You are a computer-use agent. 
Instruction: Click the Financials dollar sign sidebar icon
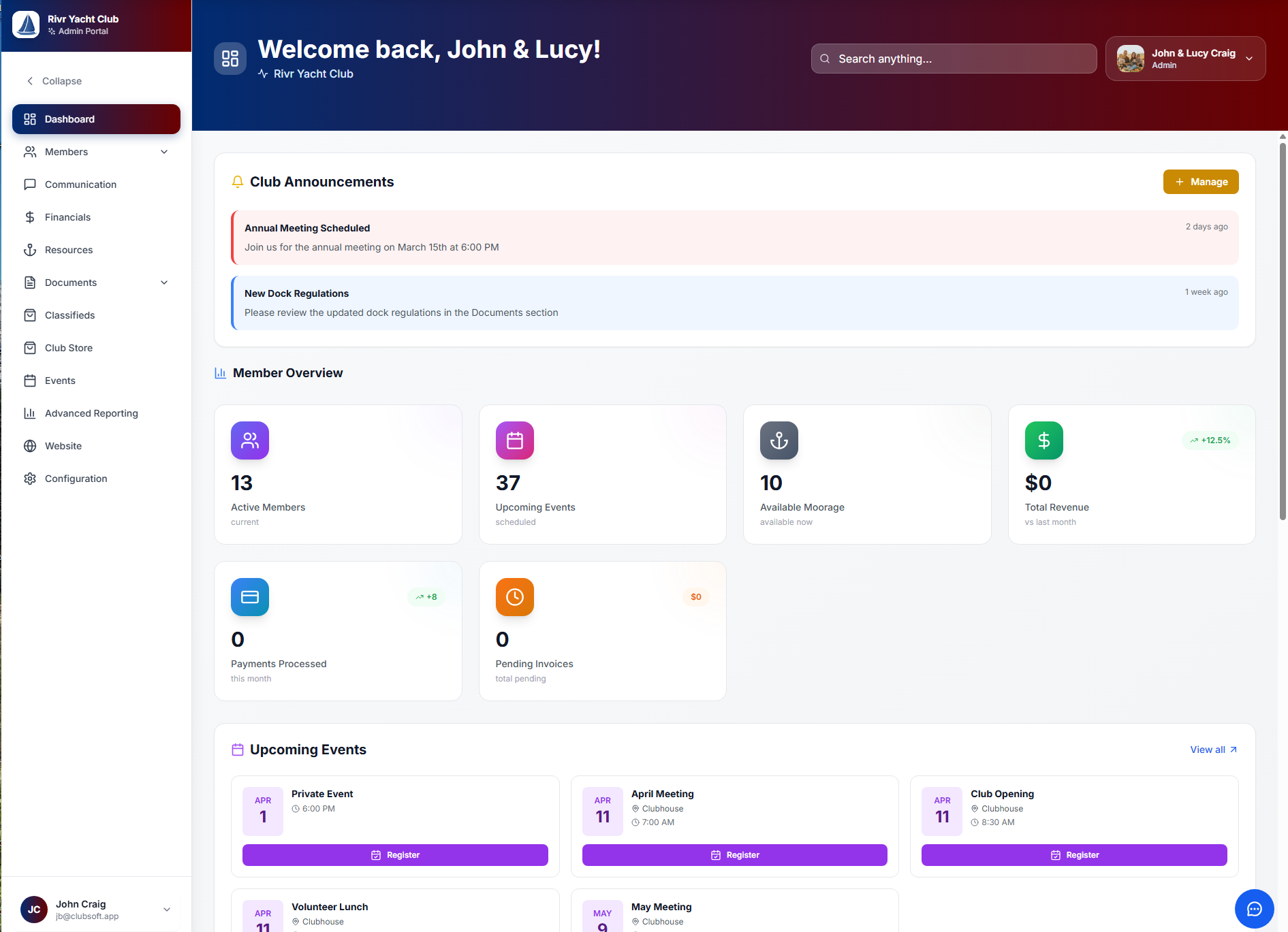point(30,217)
